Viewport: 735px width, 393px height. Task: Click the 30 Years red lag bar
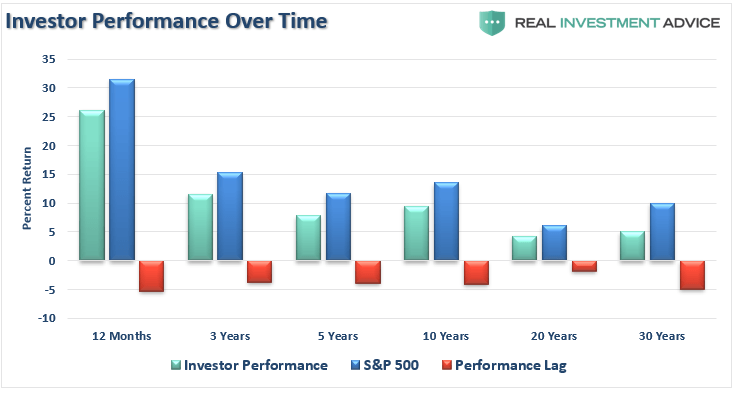pos(692,275)
